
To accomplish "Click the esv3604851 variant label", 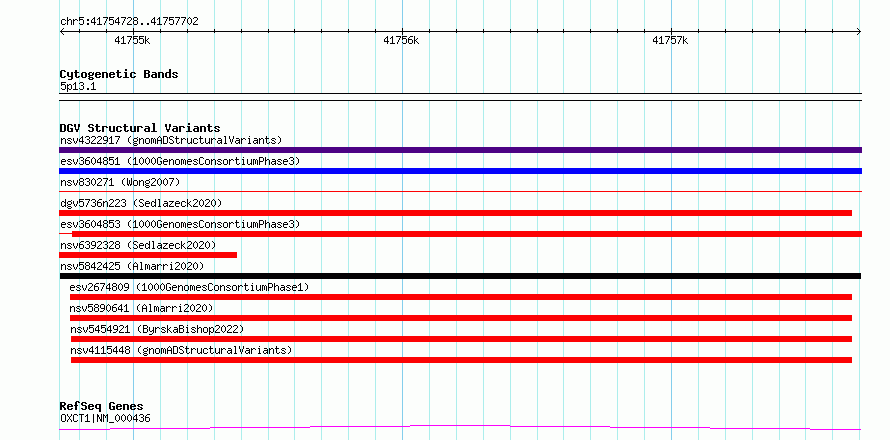I will point(180,161).
